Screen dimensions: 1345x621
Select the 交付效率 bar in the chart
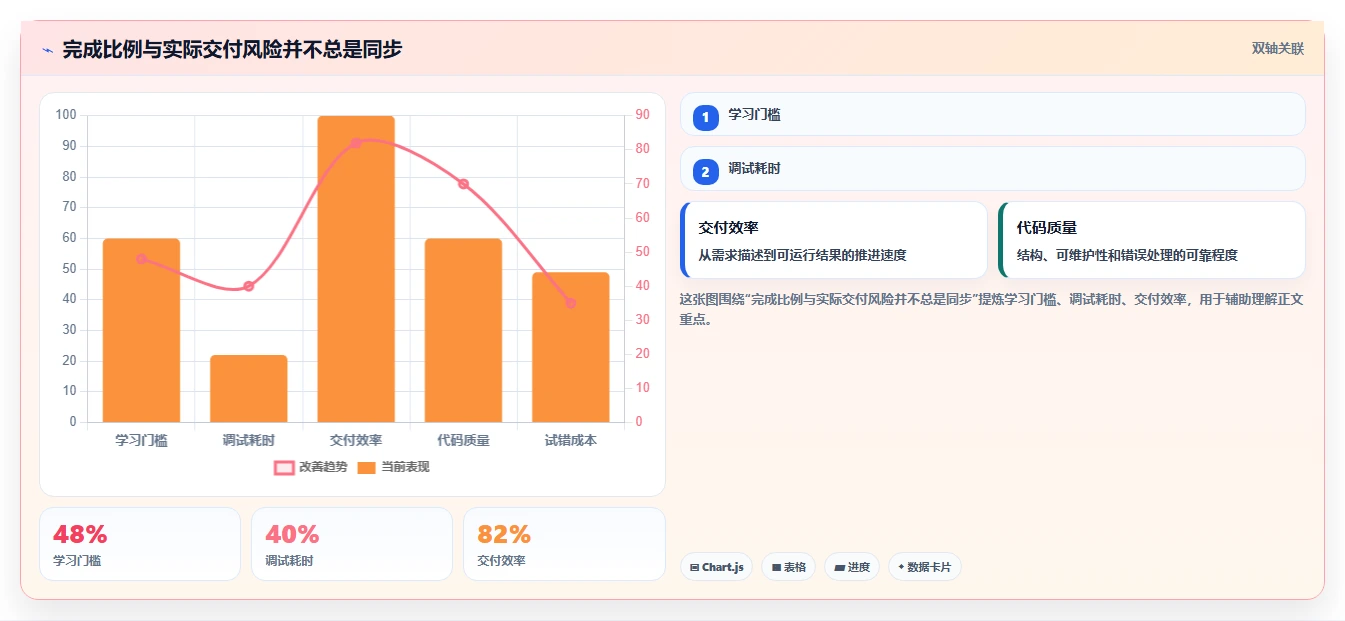click(356, 269)
